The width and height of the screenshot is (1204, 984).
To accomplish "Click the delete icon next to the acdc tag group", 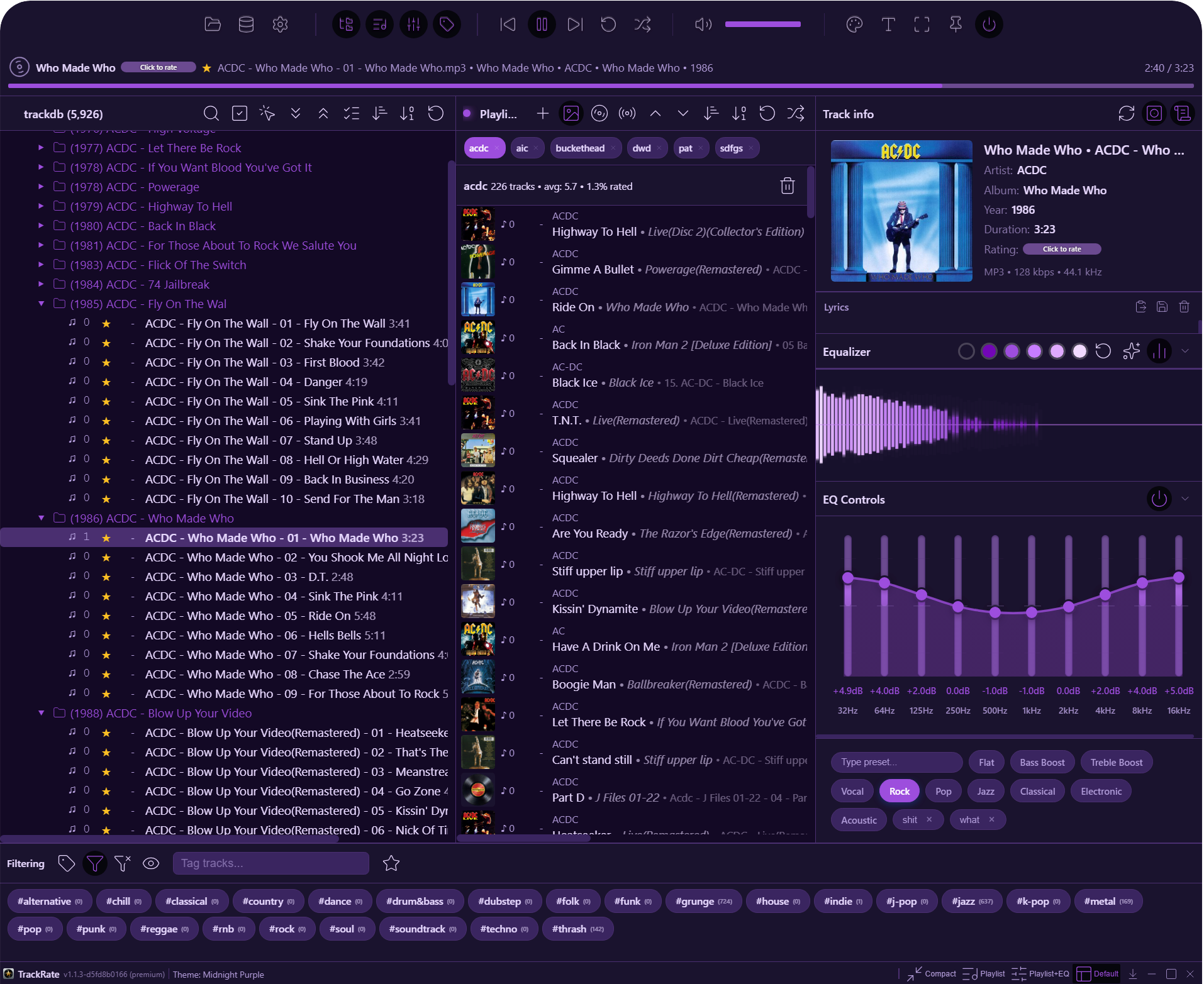I will (x=787, y=185).
